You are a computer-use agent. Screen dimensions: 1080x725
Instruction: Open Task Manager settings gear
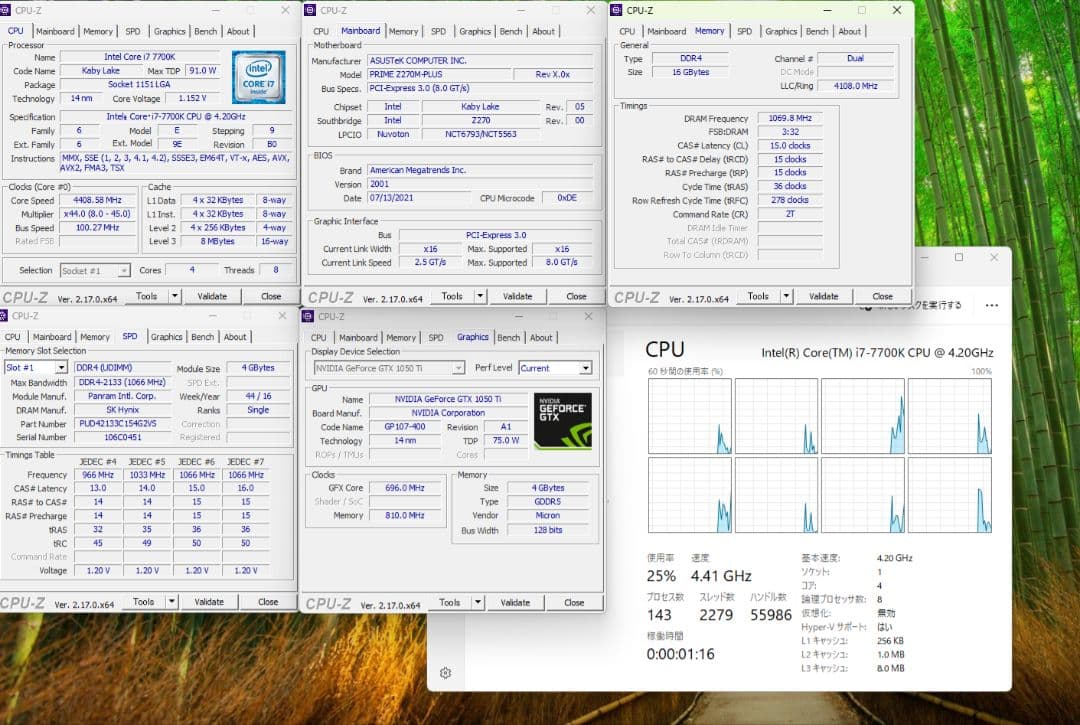pos(445,673)
